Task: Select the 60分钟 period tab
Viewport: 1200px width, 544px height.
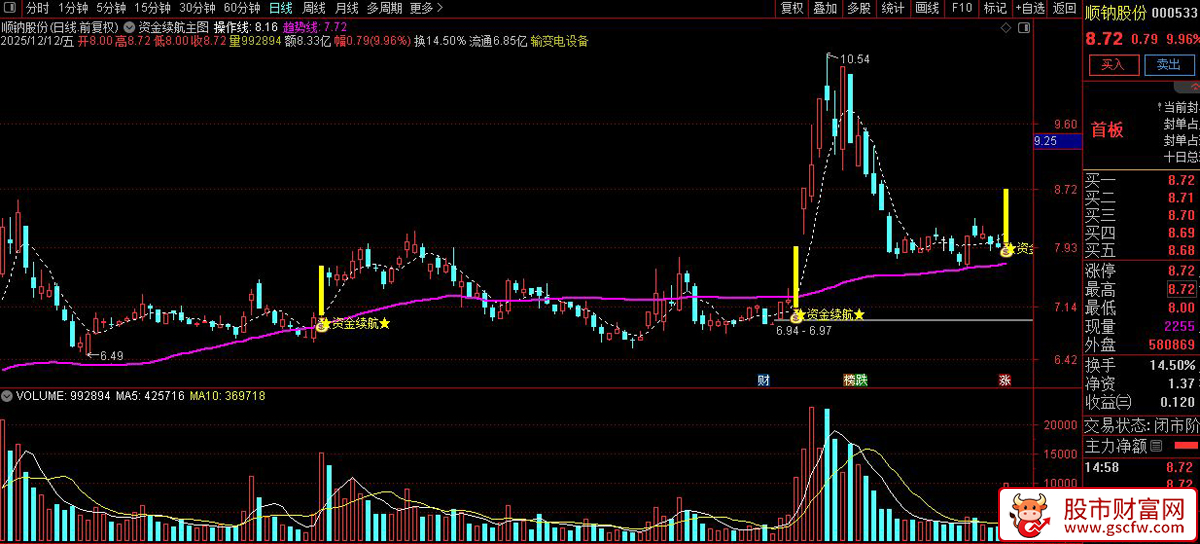Action: coord(242,8)
